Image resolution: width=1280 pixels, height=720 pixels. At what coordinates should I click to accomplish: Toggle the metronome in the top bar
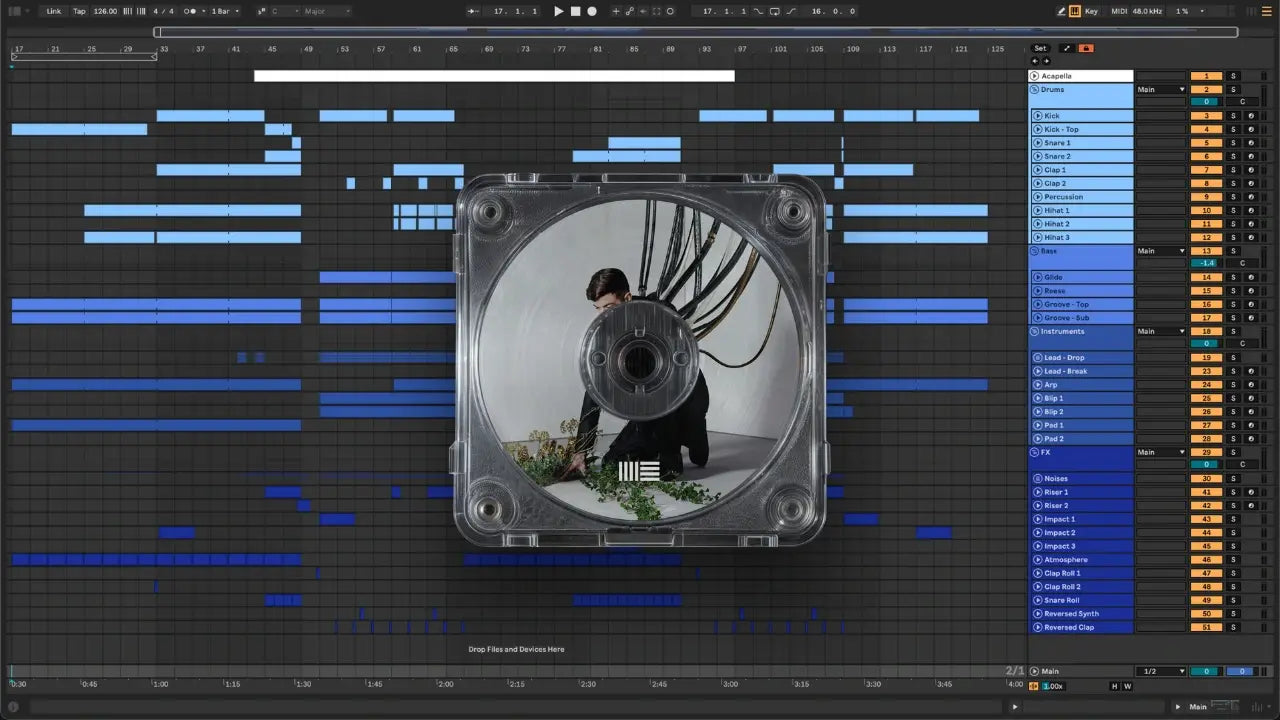[189, 11]
